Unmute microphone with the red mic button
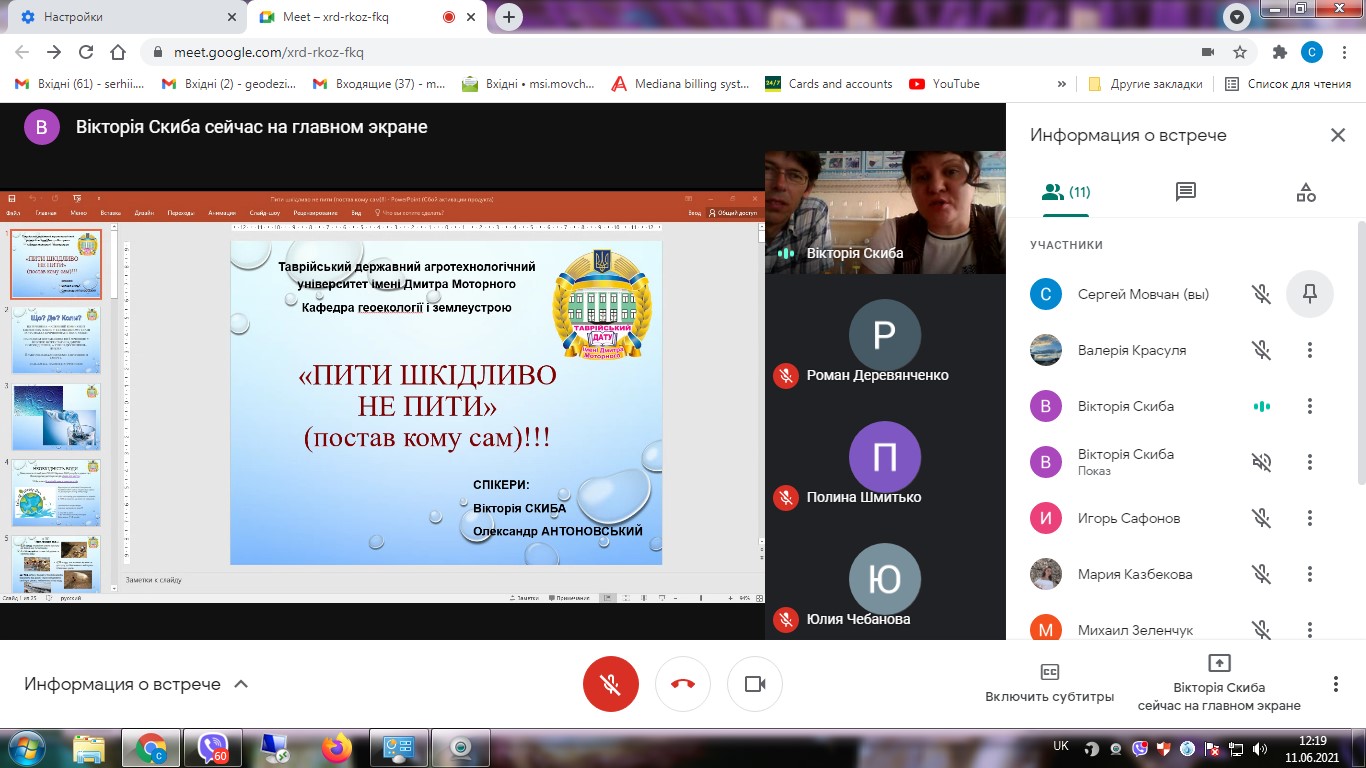1366x768 pixels. (610, 684)
